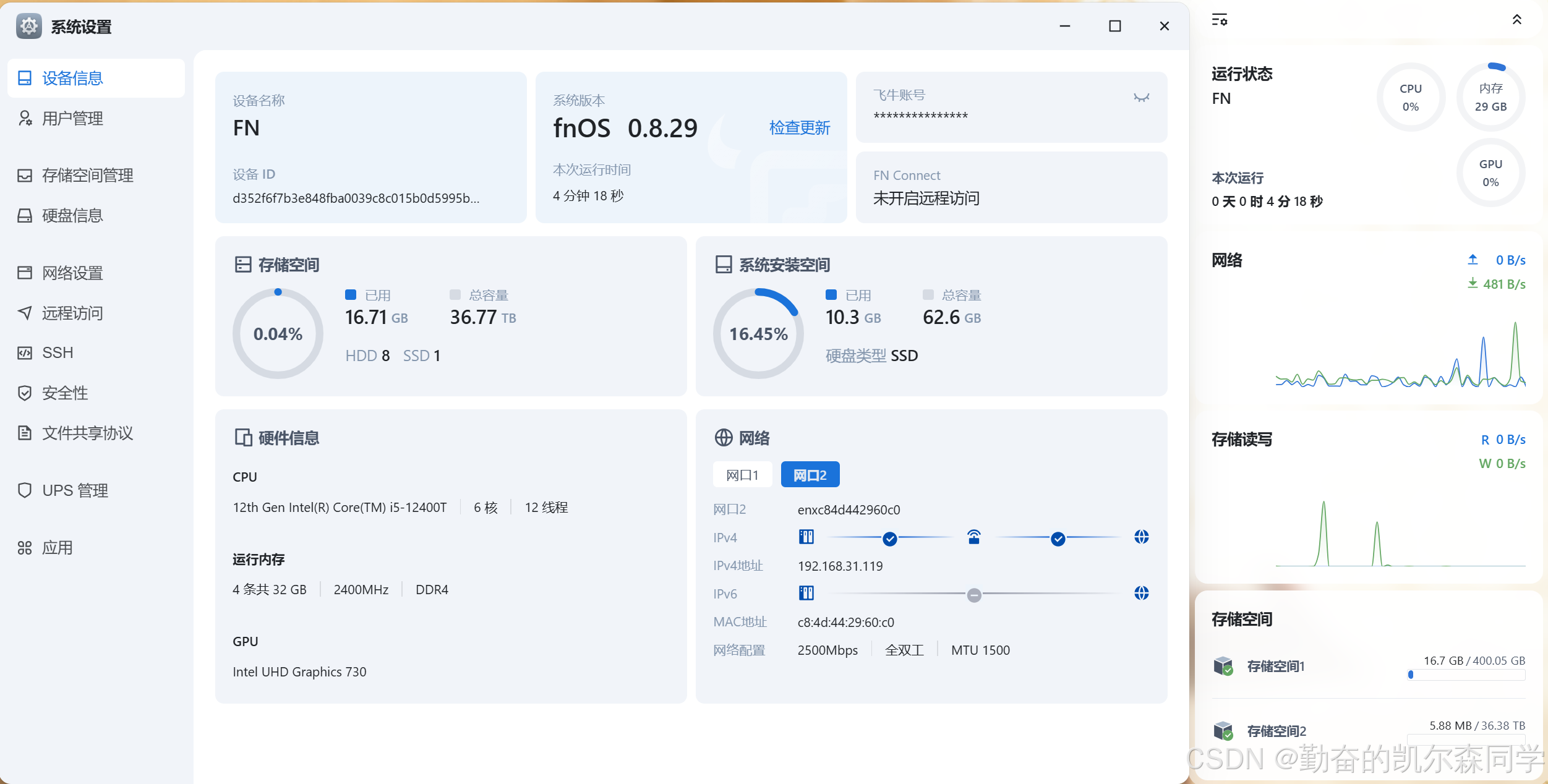Select 设备信息 in the sidebar

[x=72, y=78]
